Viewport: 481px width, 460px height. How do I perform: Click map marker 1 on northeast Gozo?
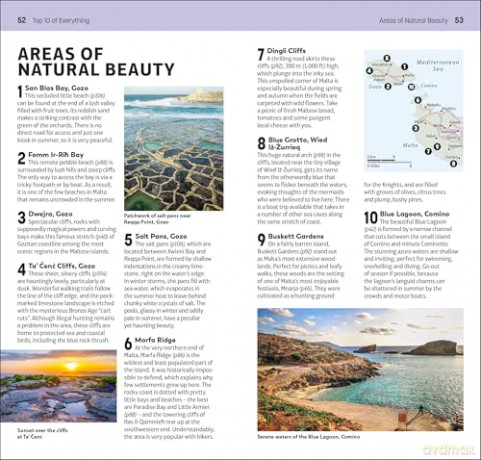404,67
